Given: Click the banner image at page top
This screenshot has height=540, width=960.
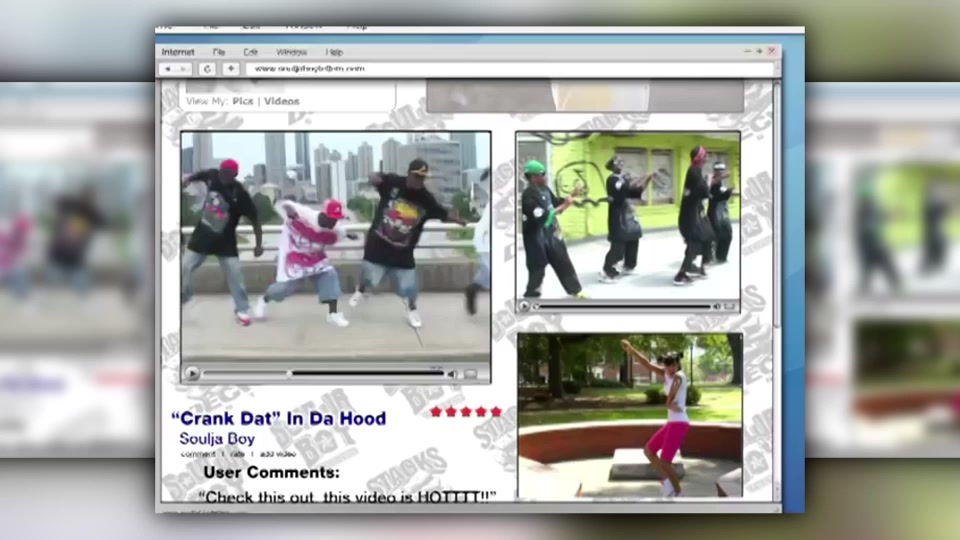Looking at the screenshot, I should (585, 96).
